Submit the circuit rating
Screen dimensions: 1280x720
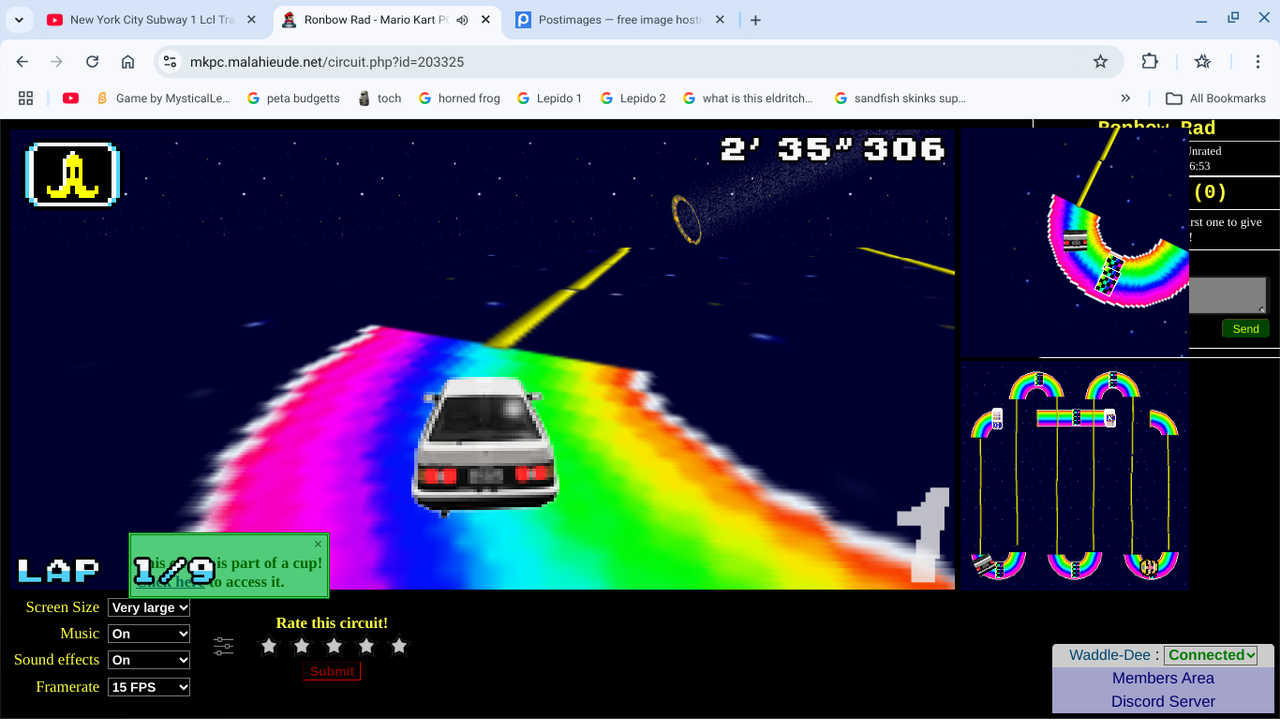point(332,671)
